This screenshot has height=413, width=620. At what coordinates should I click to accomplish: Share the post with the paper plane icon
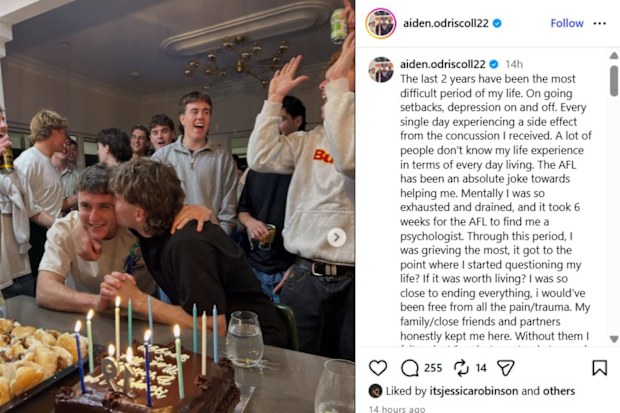[x=506, y=368]
